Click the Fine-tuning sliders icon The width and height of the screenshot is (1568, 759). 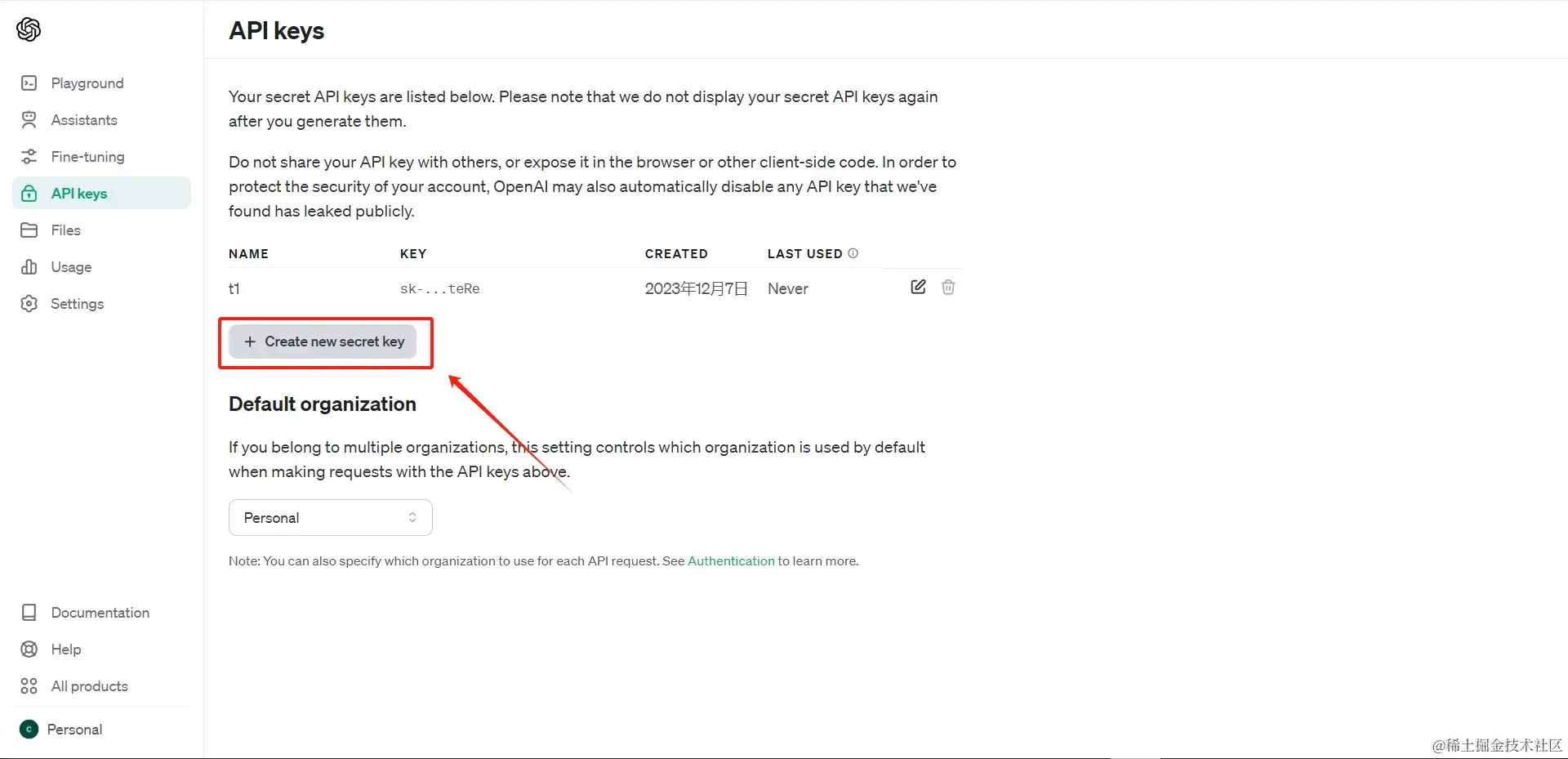point(29,157)
